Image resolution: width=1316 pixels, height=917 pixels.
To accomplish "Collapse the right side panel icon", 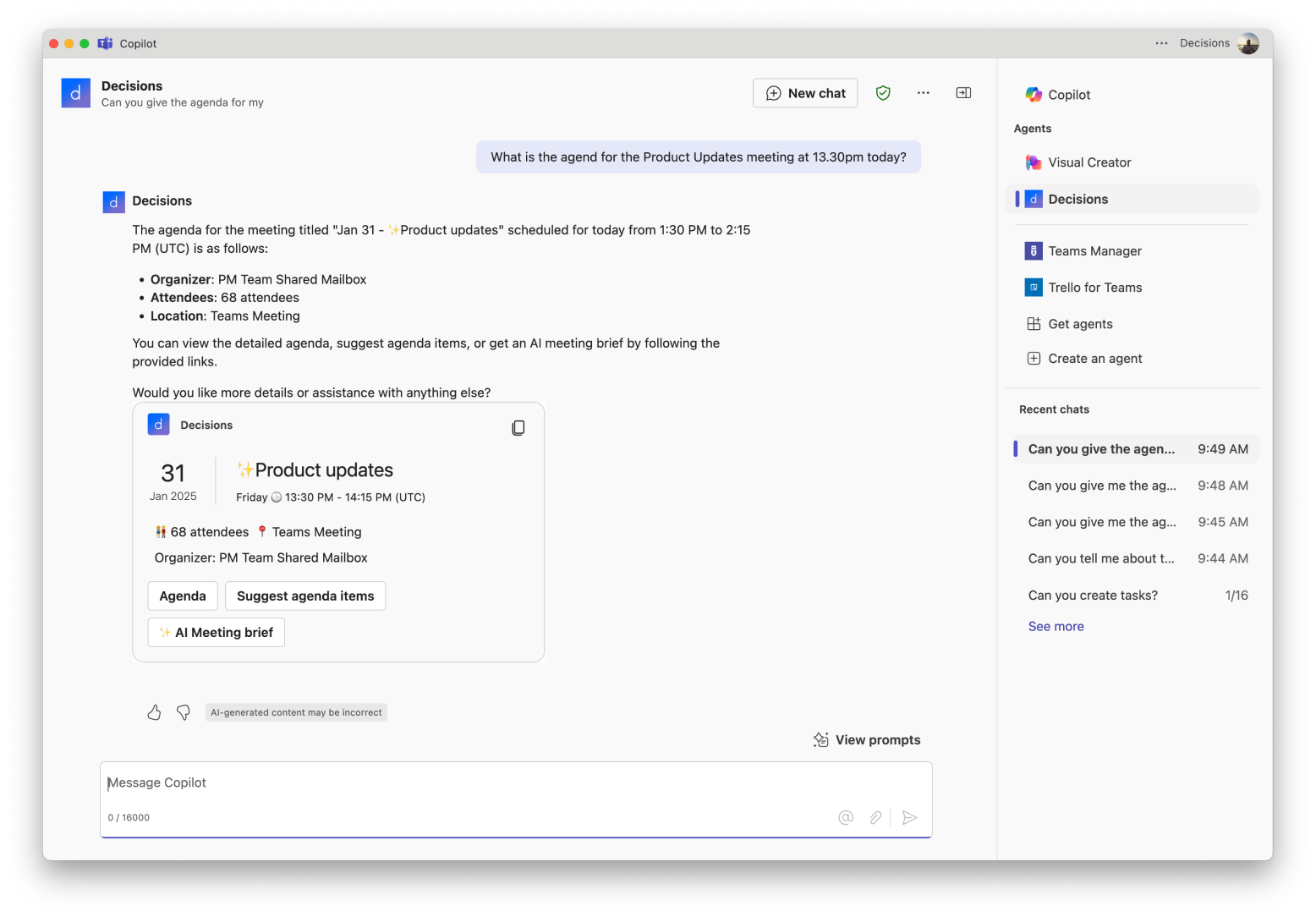I will 963,93.
